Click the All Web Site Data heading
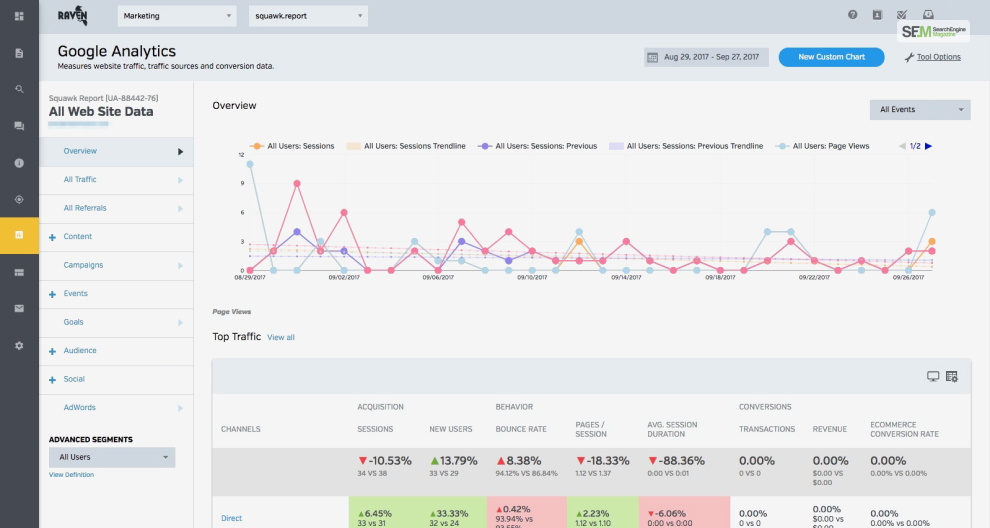990x528 pixels. [x=101, y=112]
